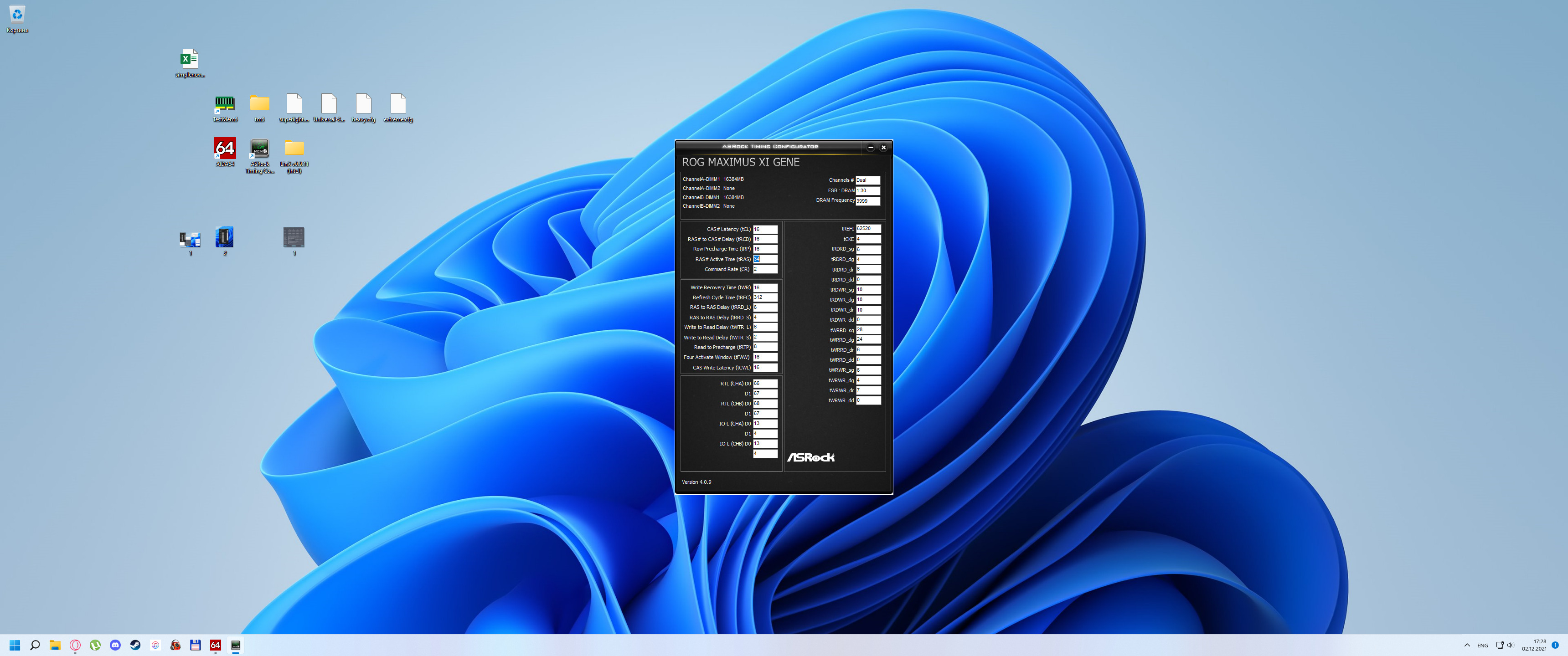Open TestMem5 desktop shortcut
Viewport: 1568px width, 656px height.
(225, 104)
